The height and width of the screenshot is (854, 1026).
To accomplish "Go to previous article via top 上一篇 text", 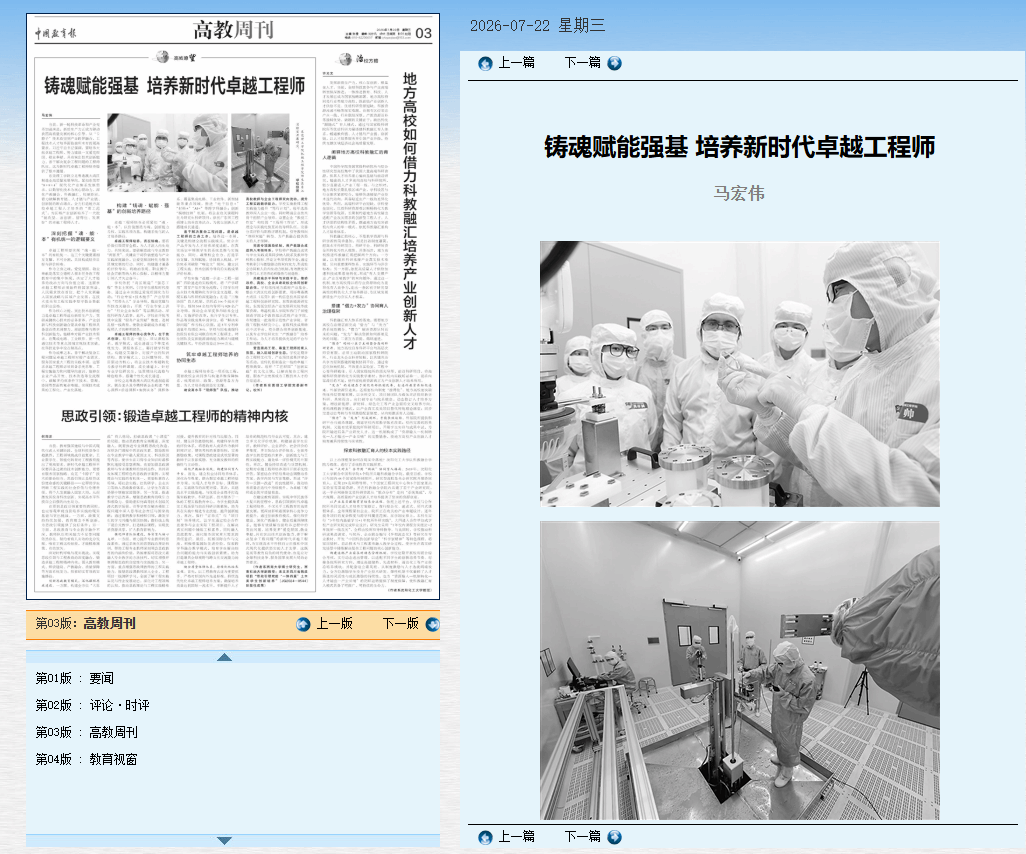I will click(517, 63).
